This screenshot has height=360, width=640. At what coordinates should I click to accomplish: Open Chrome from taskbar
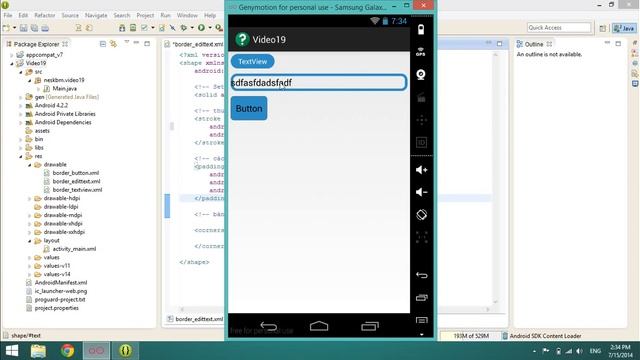click(x=67, y=351)
